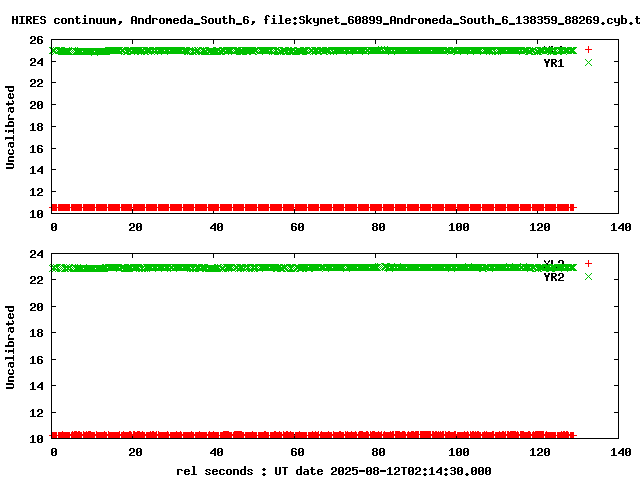Click the 24 tick label on the upper plot y-axis
Image resolution: width=640 pixels, height=480 pixels.
[x=36, y=62]
